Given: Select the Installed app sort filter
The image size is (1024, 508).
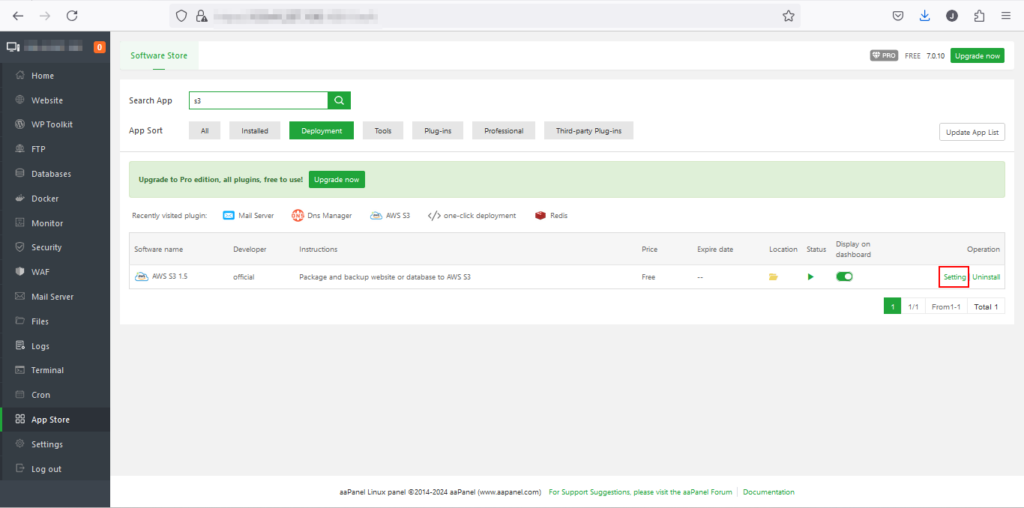Looking at the screenshot, I should (x=254, y=131).
